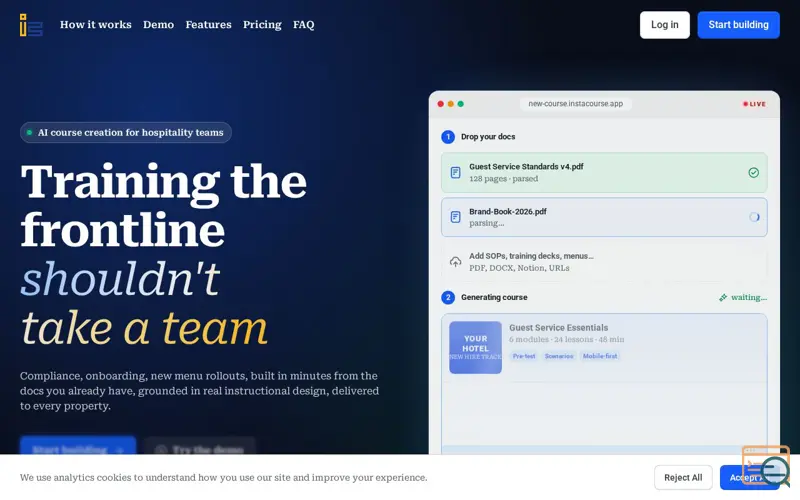This screenshot has height=500, width=800.
Task: Click the sparkle icon next to waiting
Action: [x=723, y=297]
